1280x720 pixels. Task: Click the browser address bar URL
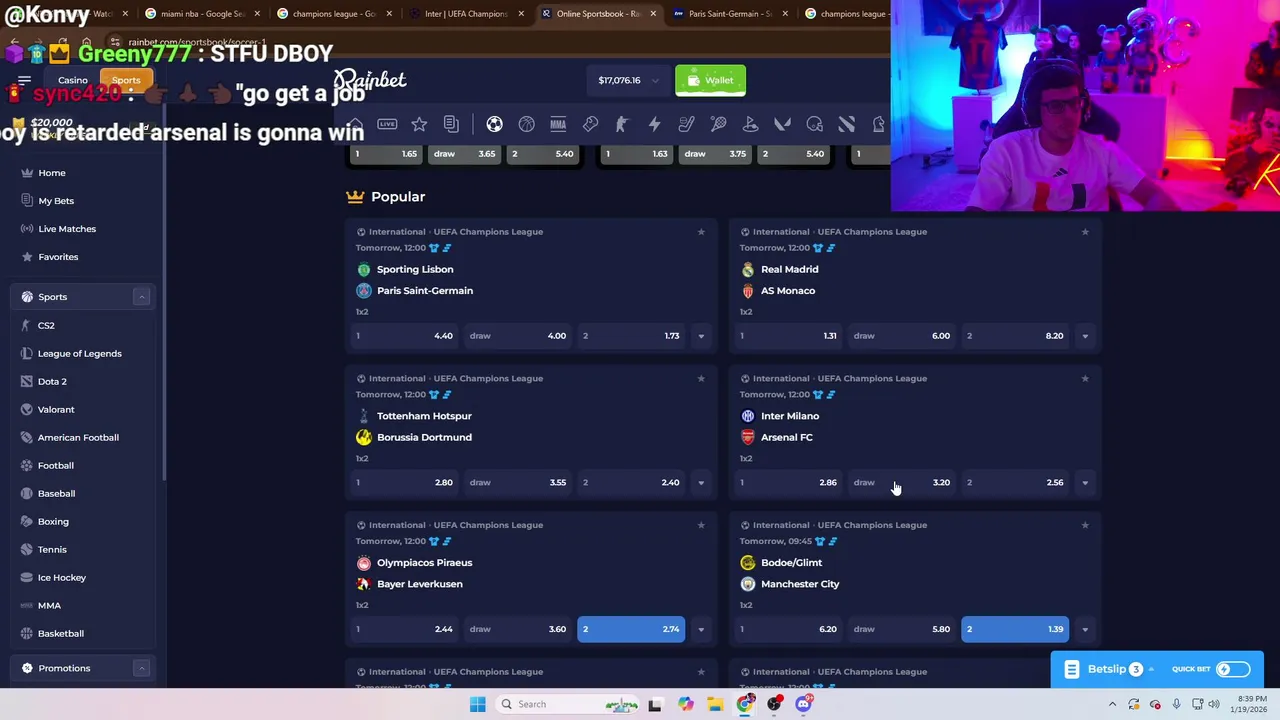196,42
